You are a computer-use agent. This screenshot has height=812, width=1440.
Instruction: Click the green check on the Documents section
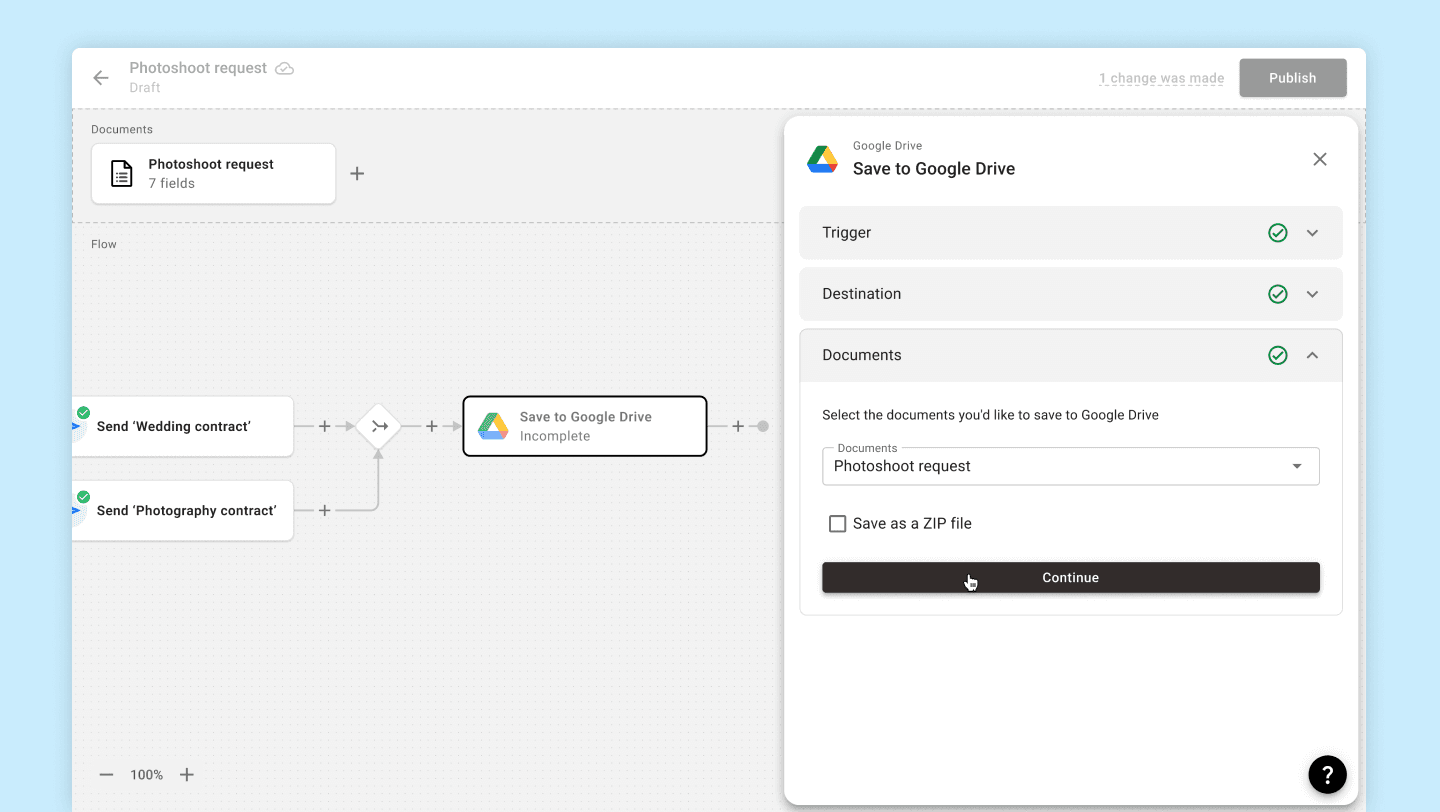pyautogui.click(x=1278, y=355)
